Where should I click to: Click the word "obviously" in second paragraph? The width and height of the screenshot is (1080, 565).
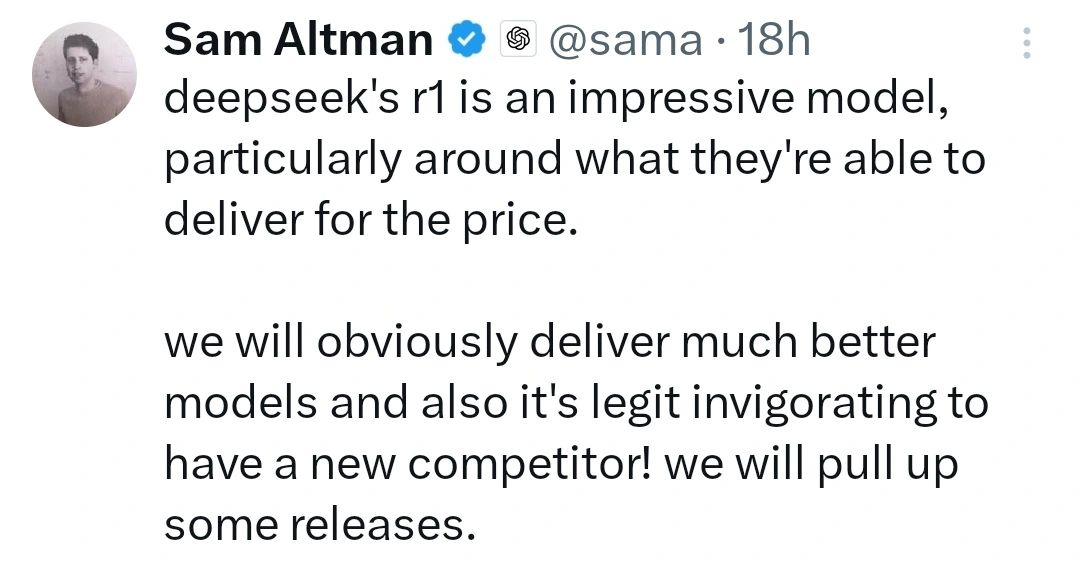tap(417, 343)
